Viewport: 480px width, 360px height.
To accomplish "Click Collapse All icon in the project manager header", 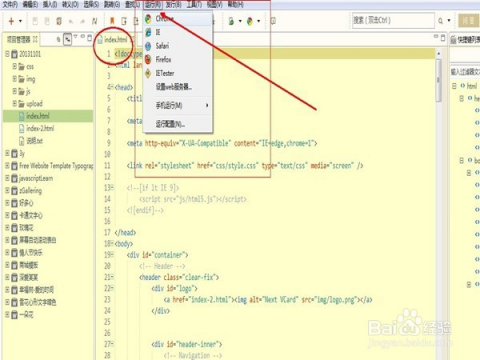I will 58,39.
